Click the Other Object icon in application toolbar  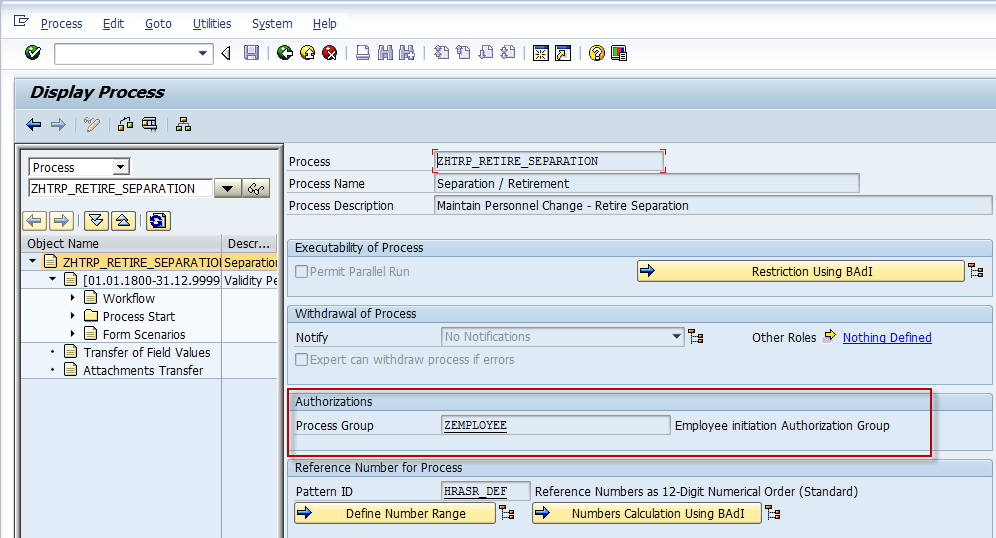(x=125, y=124)
